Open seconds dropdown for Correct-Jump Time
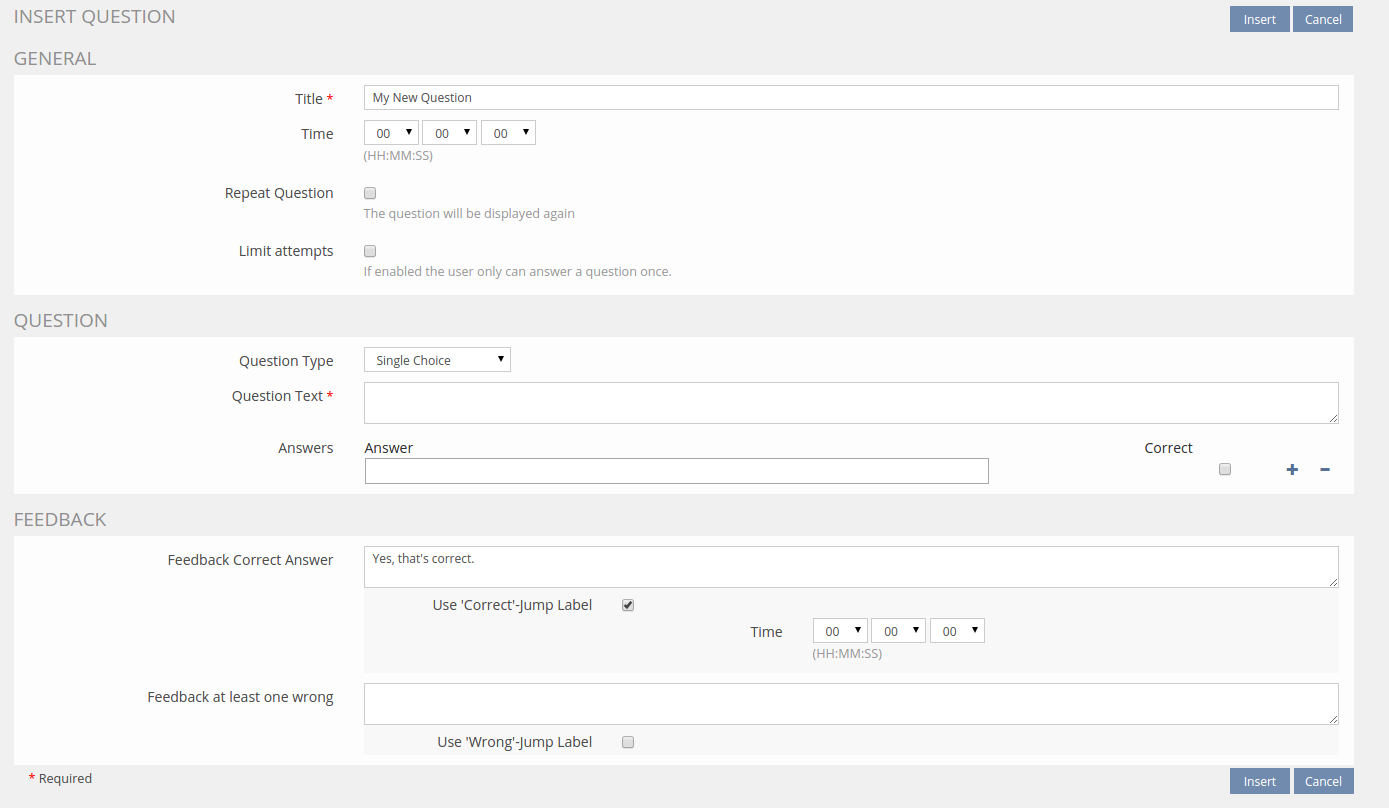 (957, 631)
